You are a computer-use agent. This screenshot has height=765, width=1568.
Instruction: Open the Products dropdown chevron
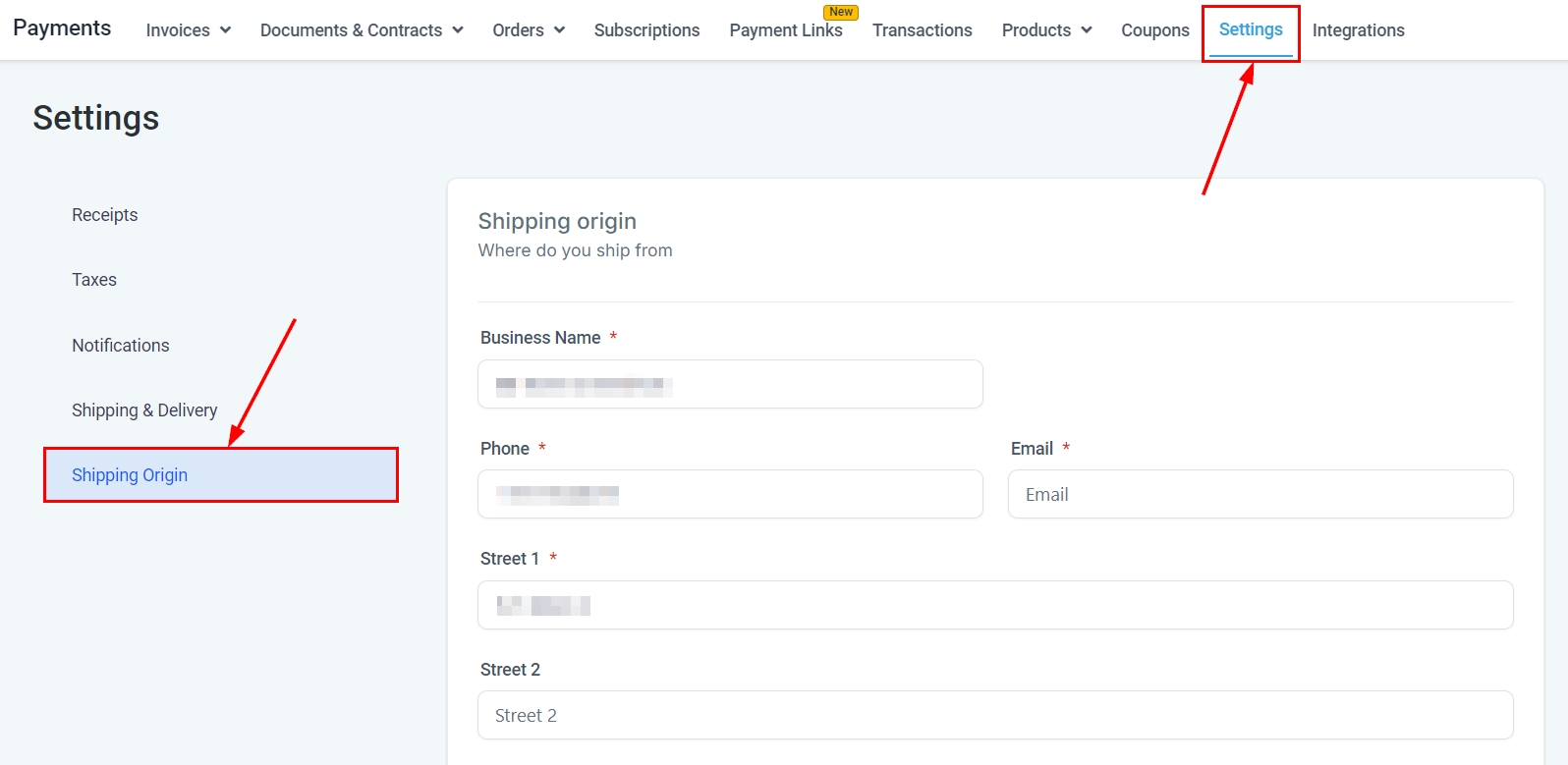1086,30
